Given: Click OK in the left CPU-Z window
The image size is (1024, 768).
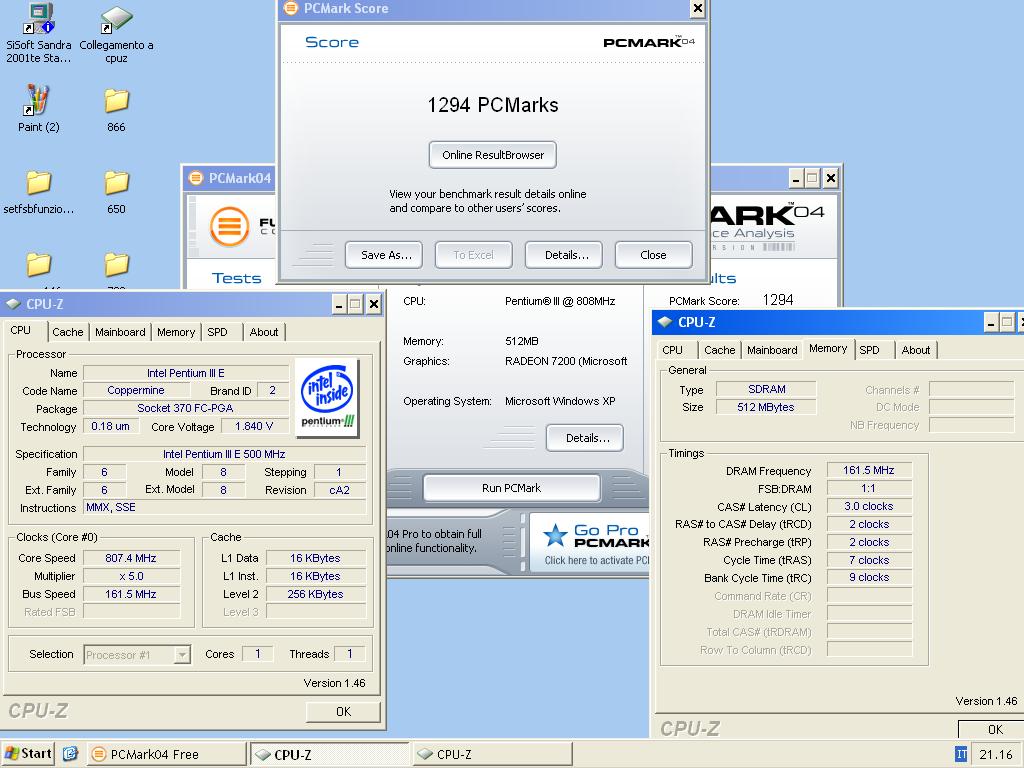Looking at the screenshot, I should 344,711.
